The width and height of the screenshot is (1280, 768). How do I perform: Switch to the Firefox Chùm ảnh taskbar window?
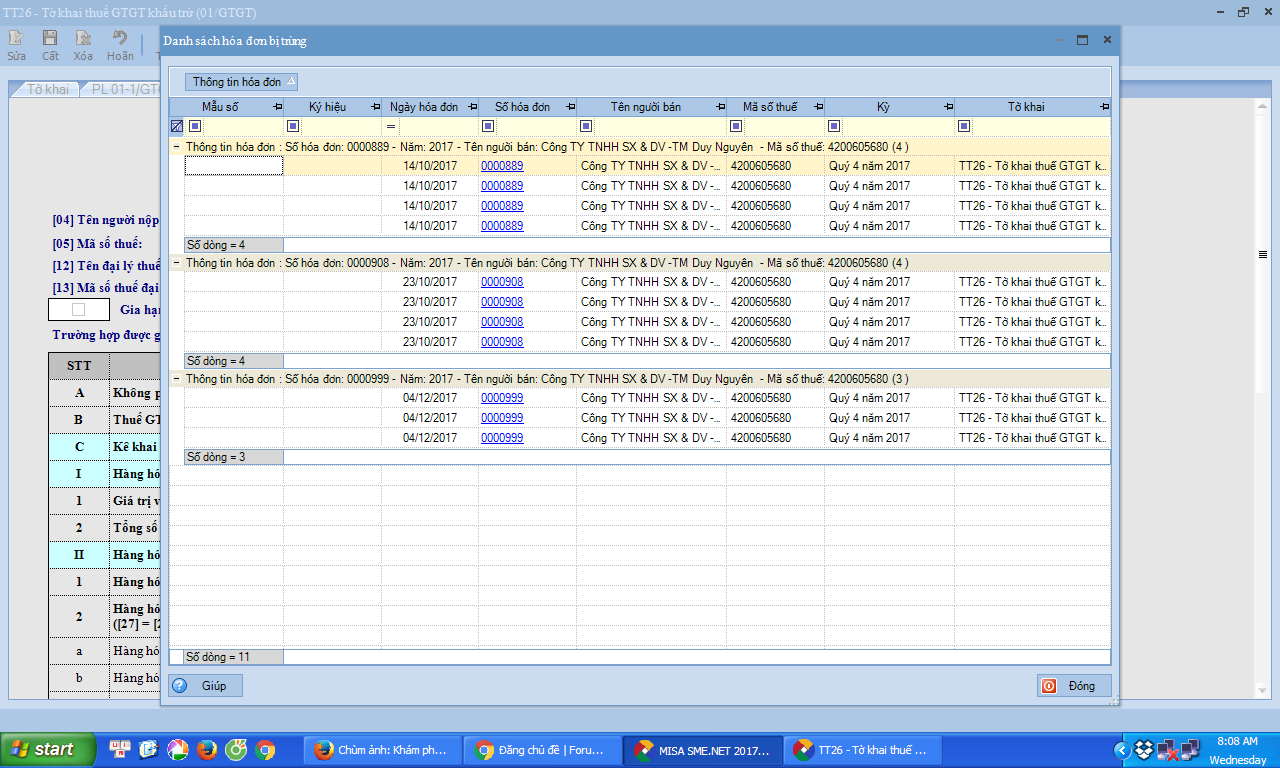pyautogui.click(x=383, y=749)
